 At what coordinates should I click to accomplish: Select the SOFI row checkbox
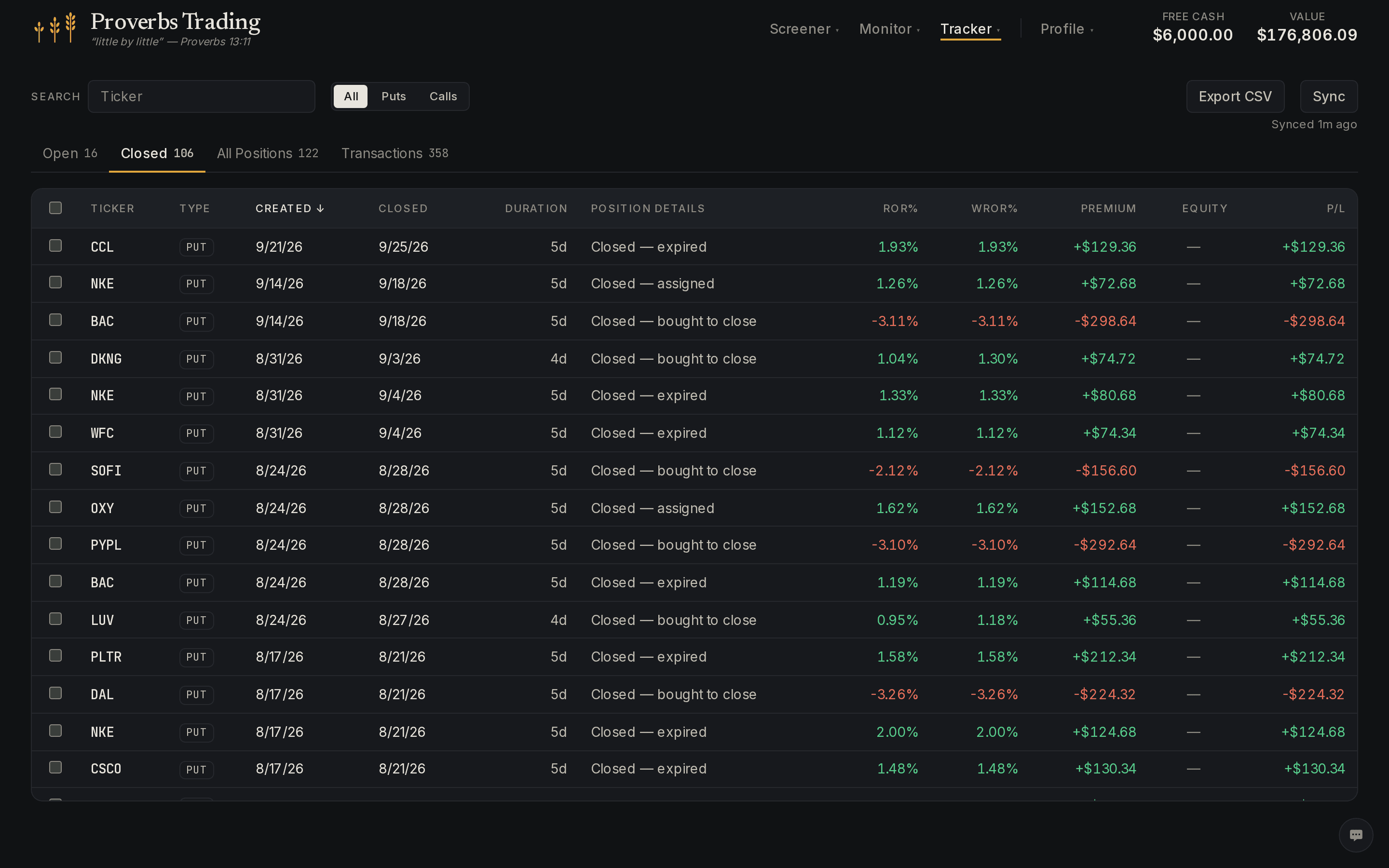[55, 470]
